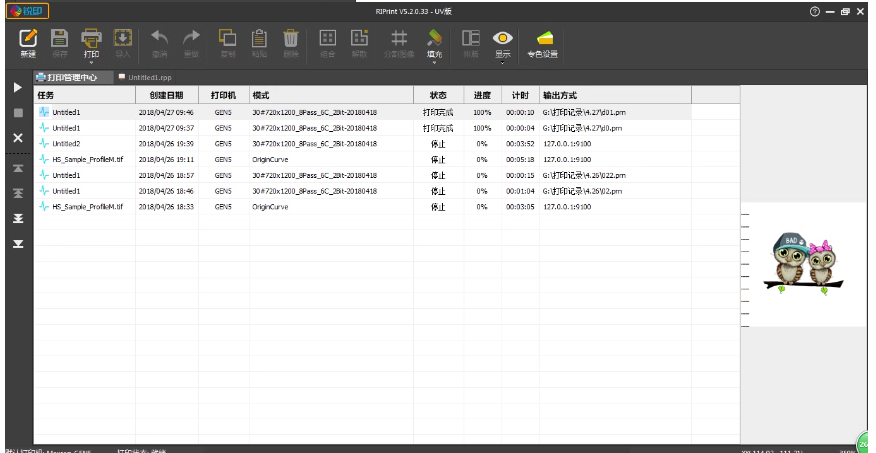Screen dimensions: 876x453
Task: Select the Untitled1 job created 2018/04/26 18:57
Action: pyautogui.click(x=363, y=175)
